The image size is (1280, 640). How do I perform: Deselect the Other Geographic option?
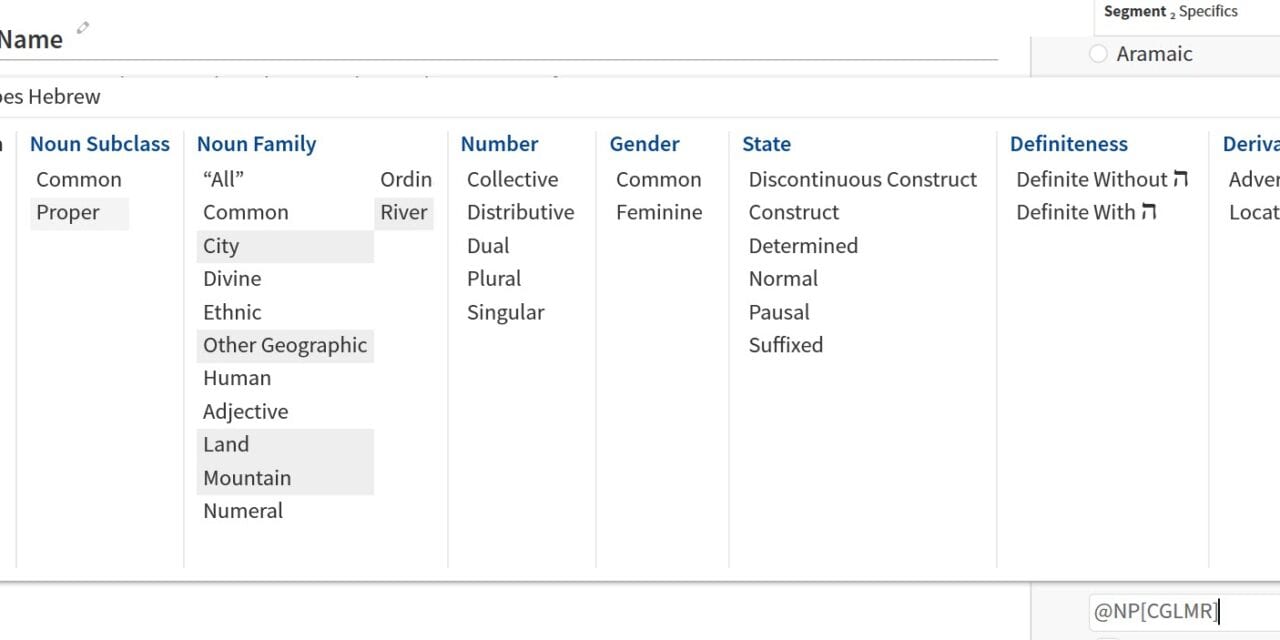(285, 346)
